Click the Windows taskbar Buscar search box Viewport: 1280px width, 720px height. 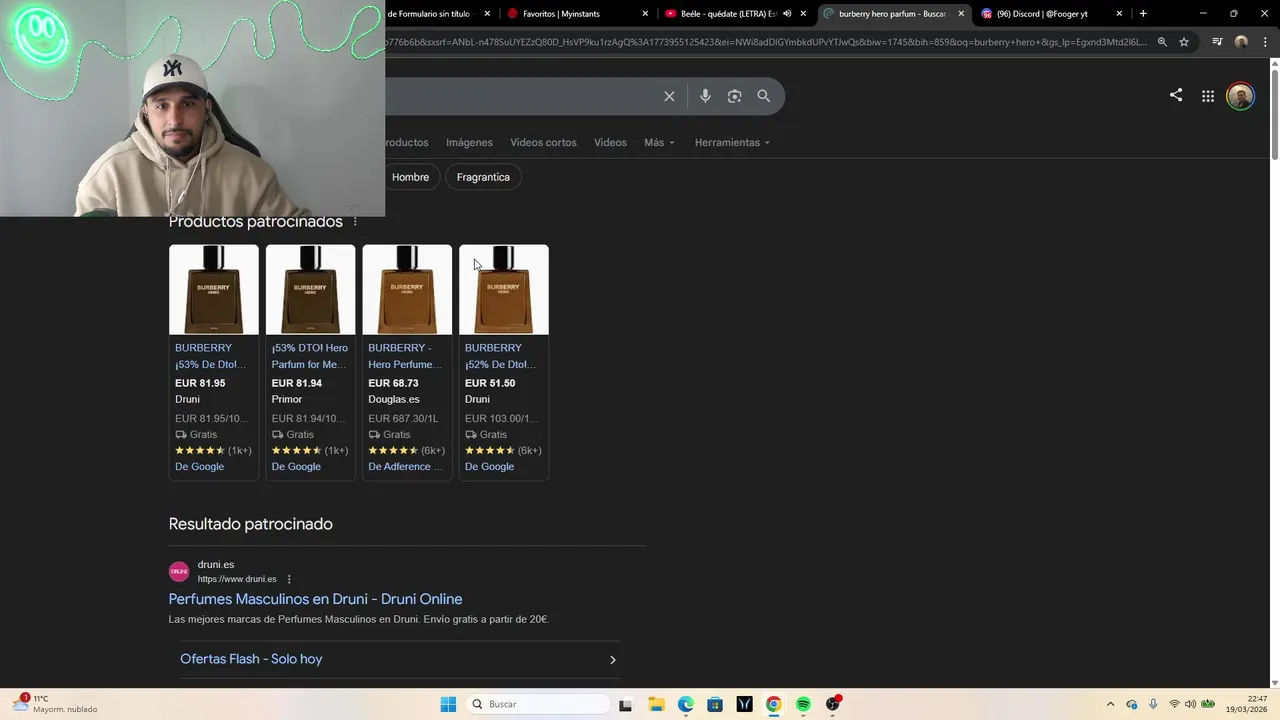tap(538, 704)
